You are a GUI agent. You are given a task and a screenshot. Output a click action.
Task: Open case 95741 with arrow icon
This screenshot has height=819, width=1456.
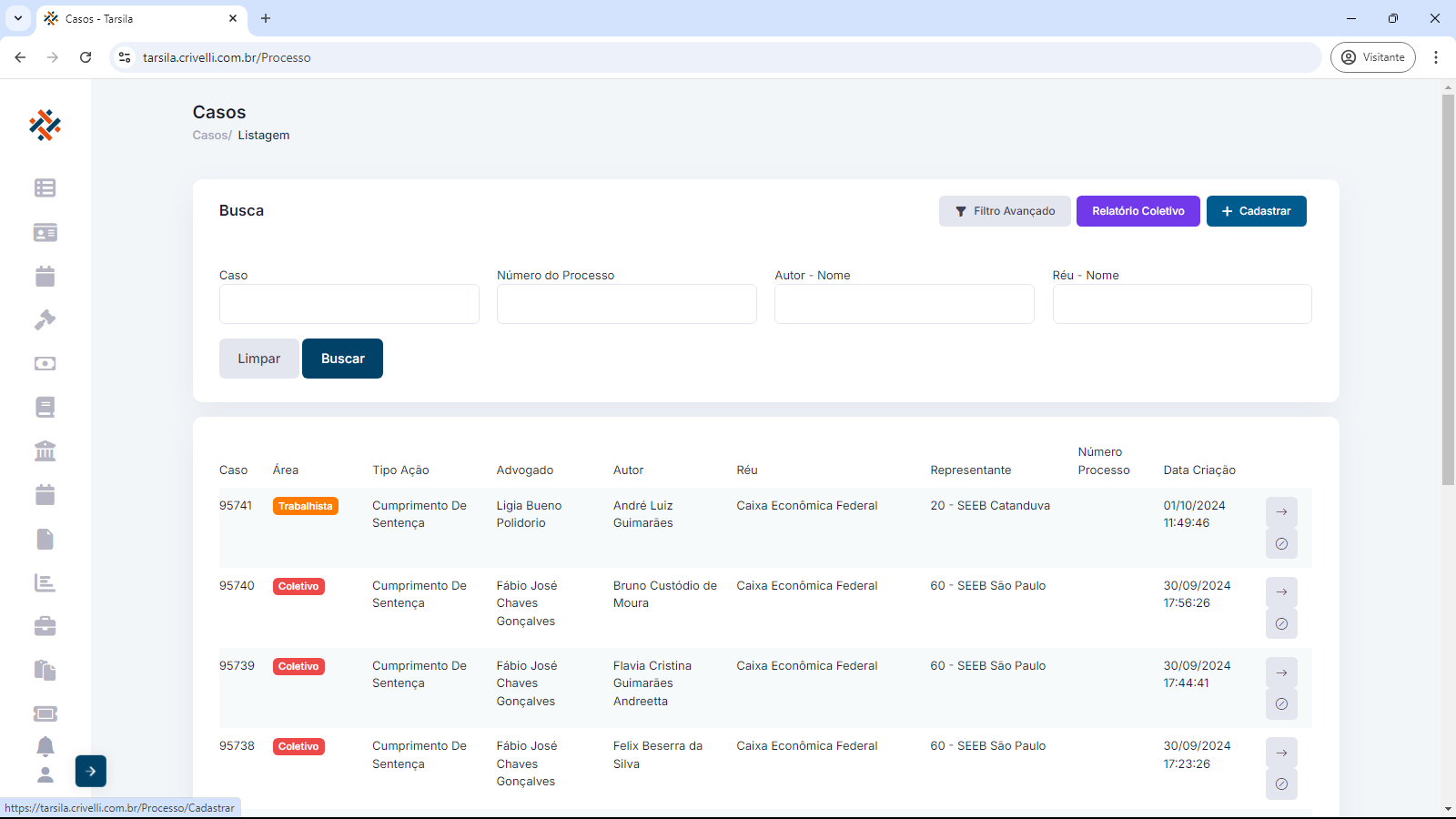click(1281, 512)
